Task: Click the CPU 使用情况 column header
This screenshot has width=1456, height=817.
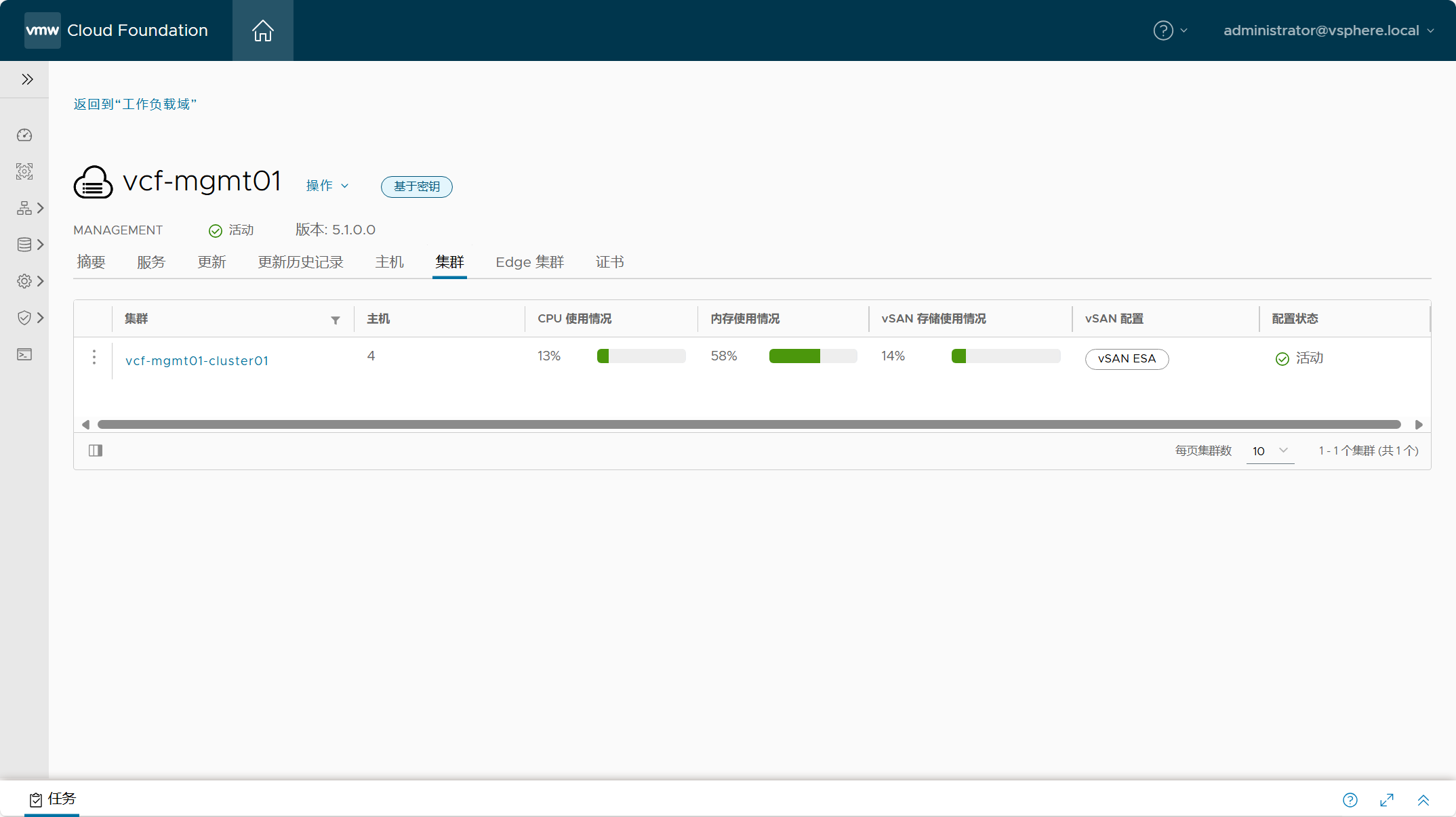Action: click(575, 318)
